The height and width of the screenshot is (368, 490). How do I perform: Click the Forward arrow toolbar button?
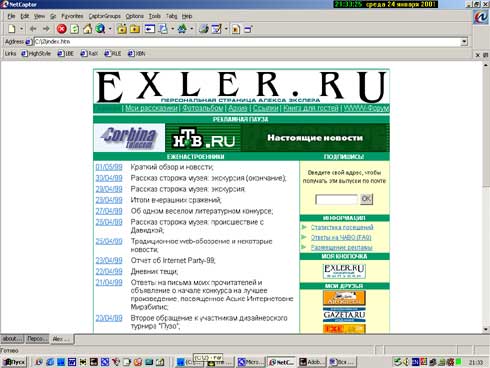46,29
